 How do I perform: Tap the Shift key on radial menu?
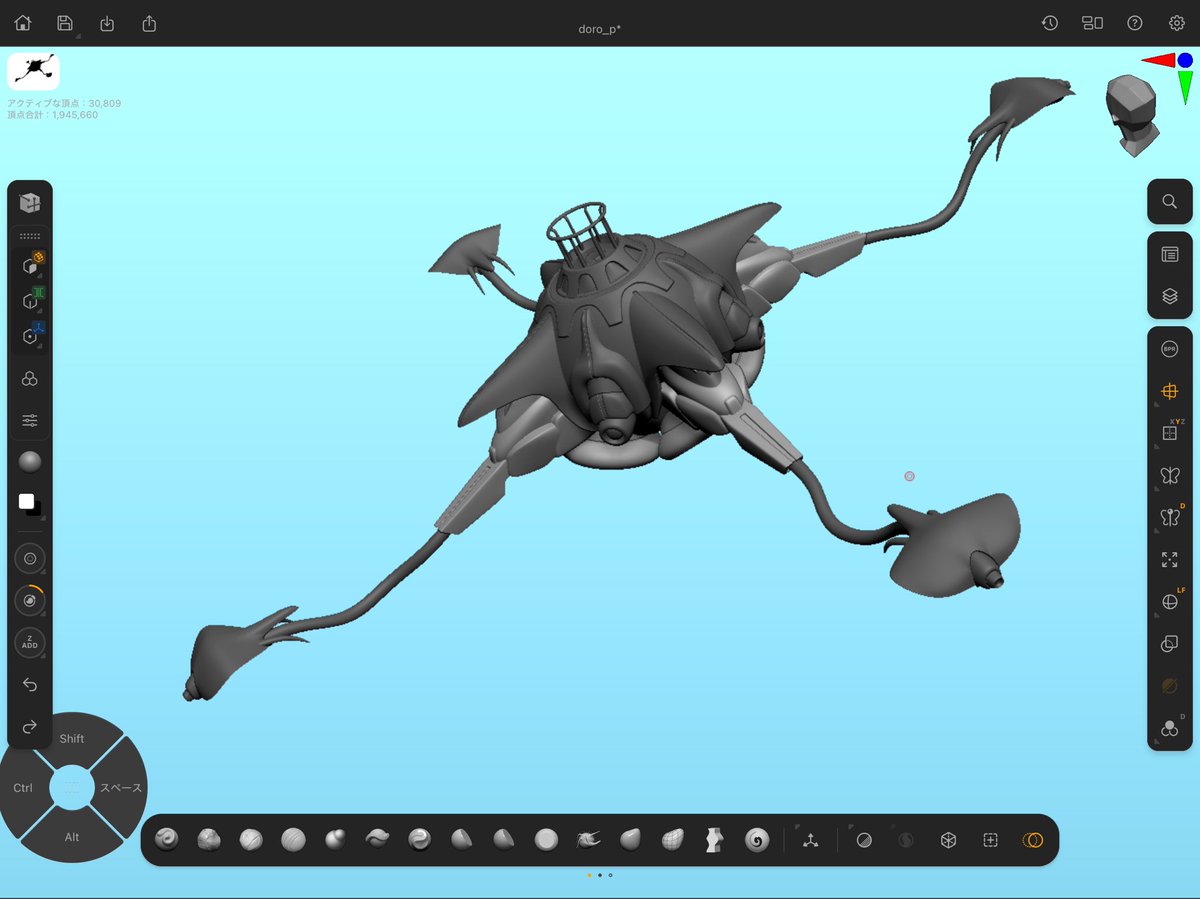tap(72, 738)
